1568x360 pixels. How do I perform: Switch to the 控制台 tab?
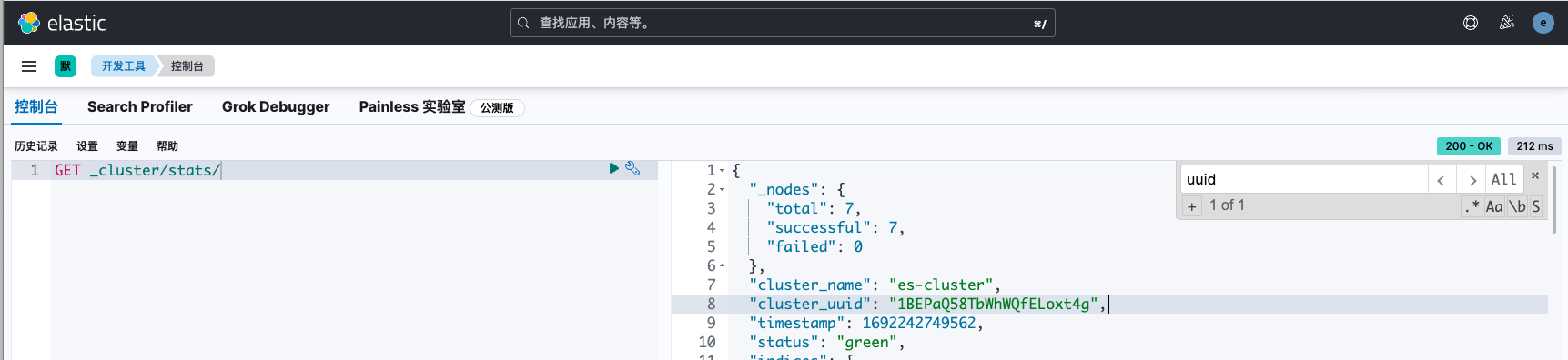pyautogui.click(x=36, y=106)
